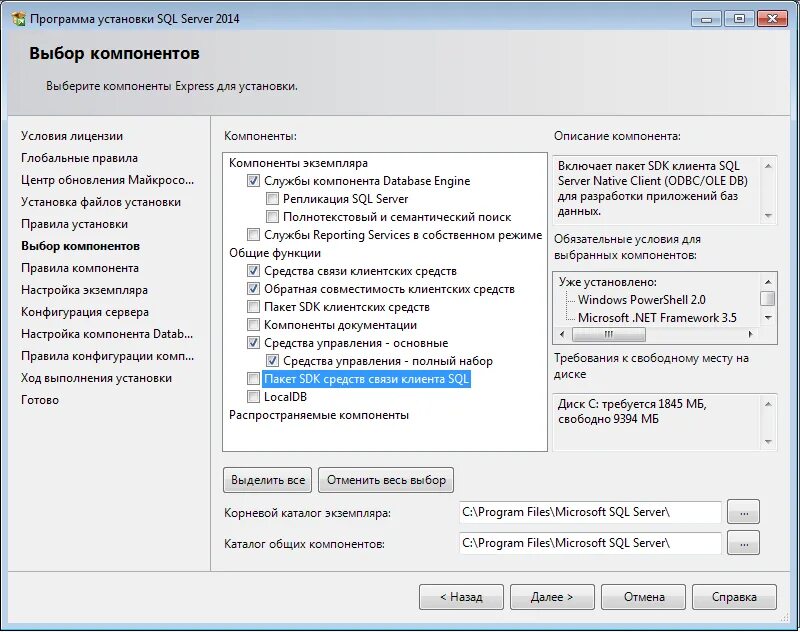
Task: Select Общие функции group header
Action: 275,253
